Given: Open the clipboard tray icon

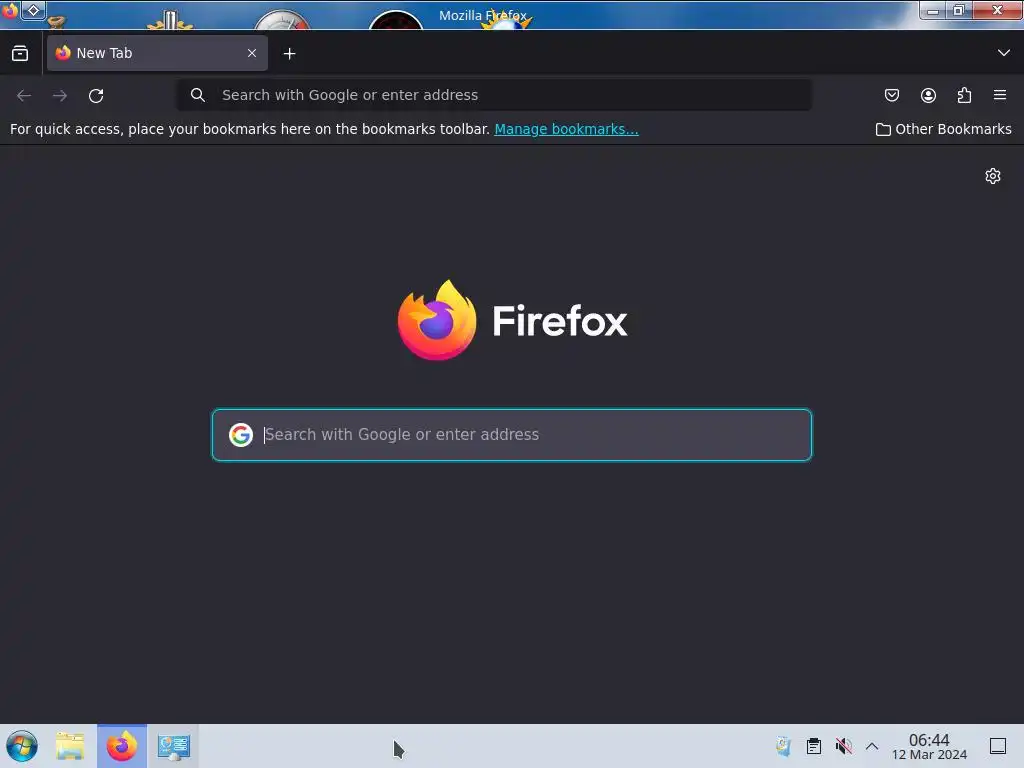Looking at the screenshot, I should [814, 746].
